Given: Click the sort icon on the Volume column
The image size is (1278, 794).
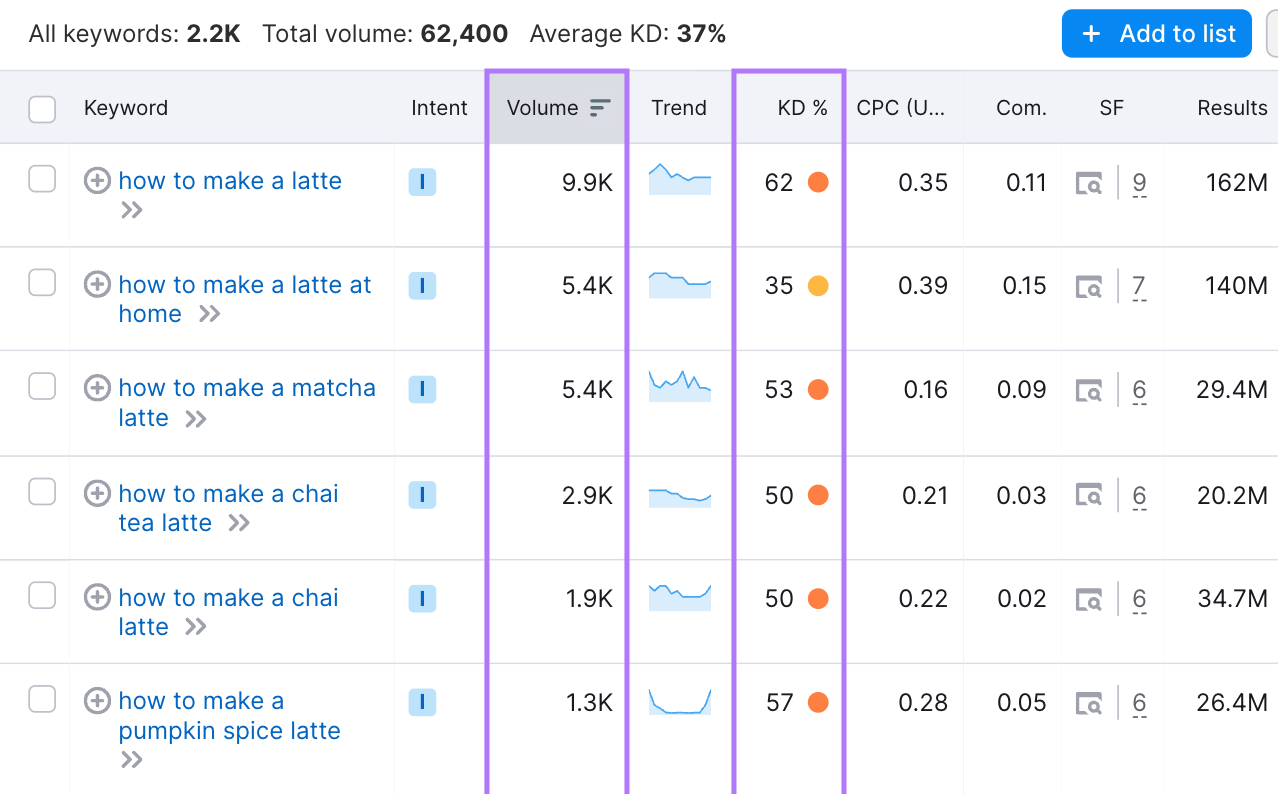Looking at the screenshot, I should (598, 106).
